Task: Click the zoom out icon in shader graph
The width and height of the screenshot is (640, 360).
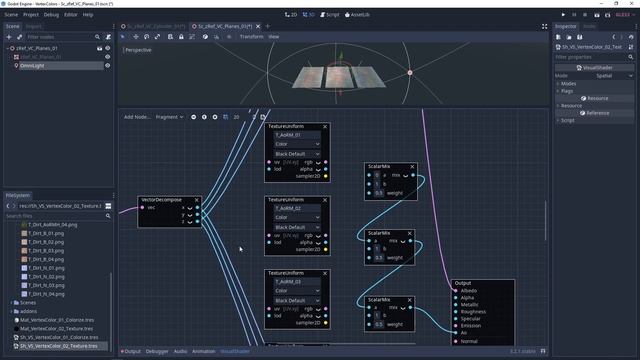Action: (x=193, y=117)
